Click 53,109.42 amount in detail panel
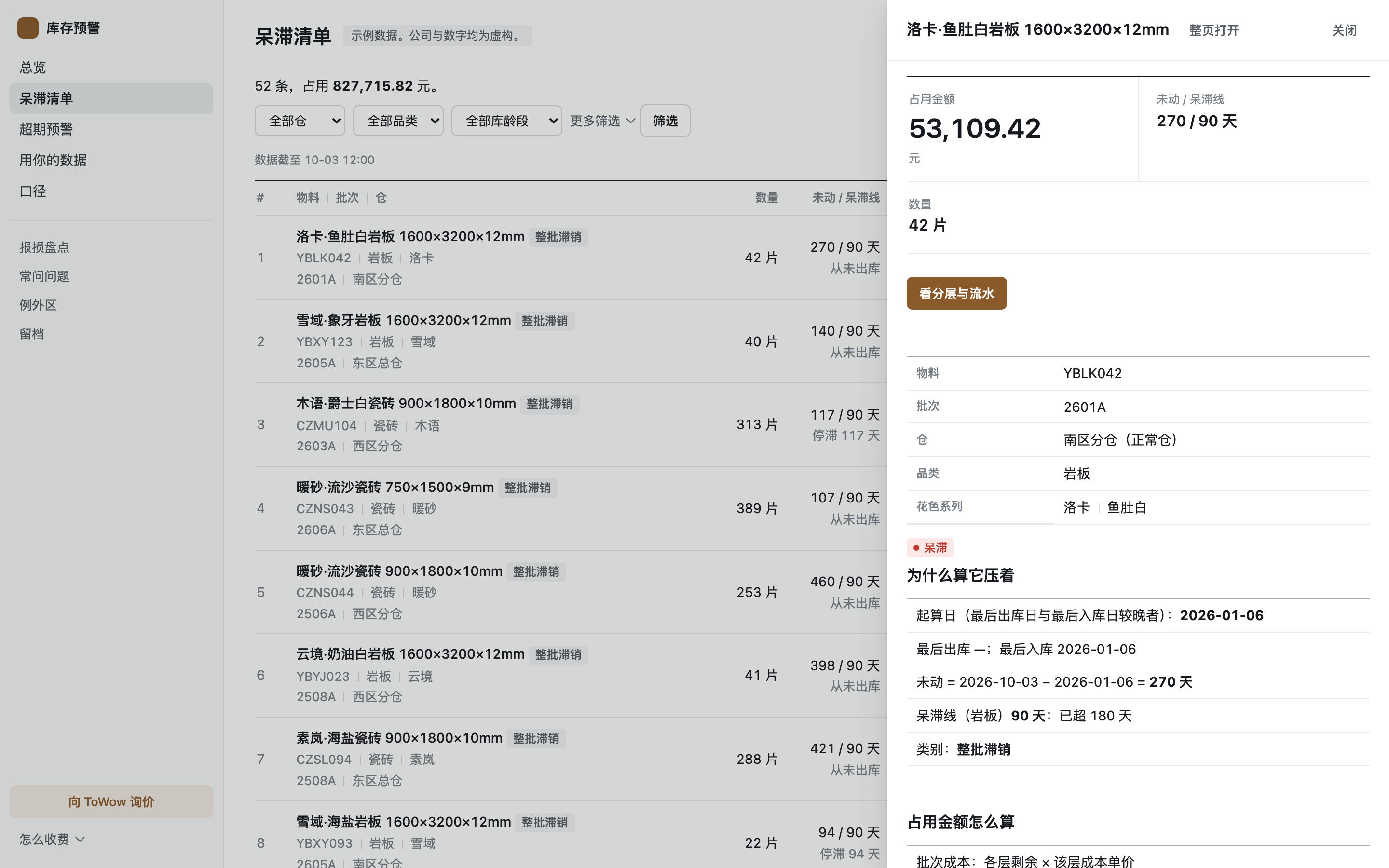The width and height of the screenshot is (1389, 868). 975,128
